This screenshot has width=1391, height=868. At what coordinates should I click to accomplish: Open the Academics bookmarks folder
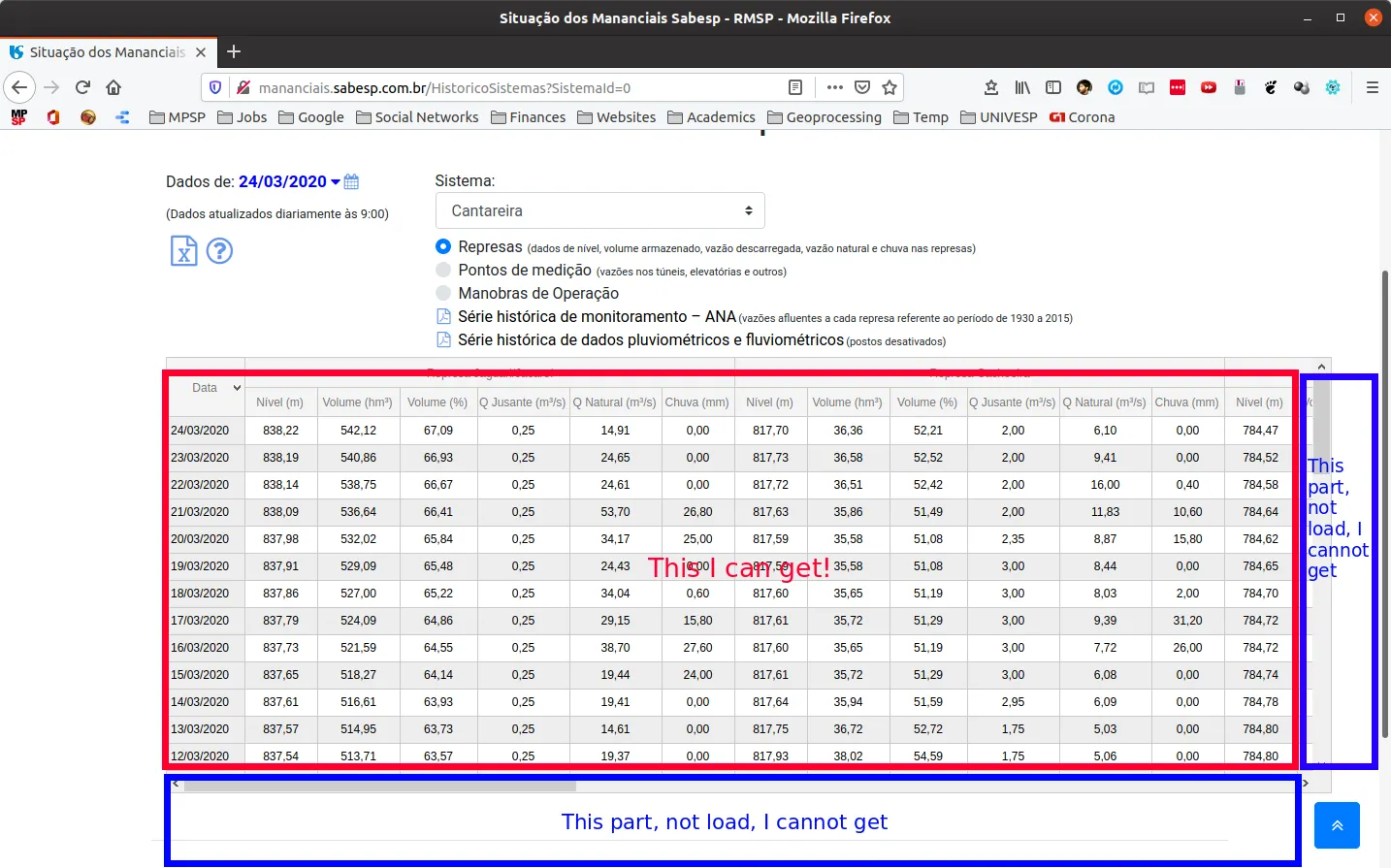click(711, 117)
